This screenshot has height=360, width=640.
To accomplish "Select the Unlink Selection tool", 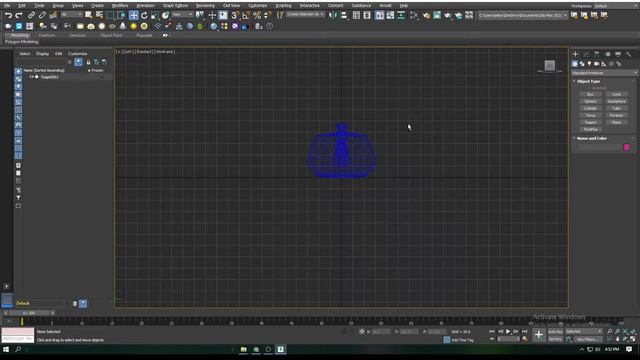I will point(42,16).
